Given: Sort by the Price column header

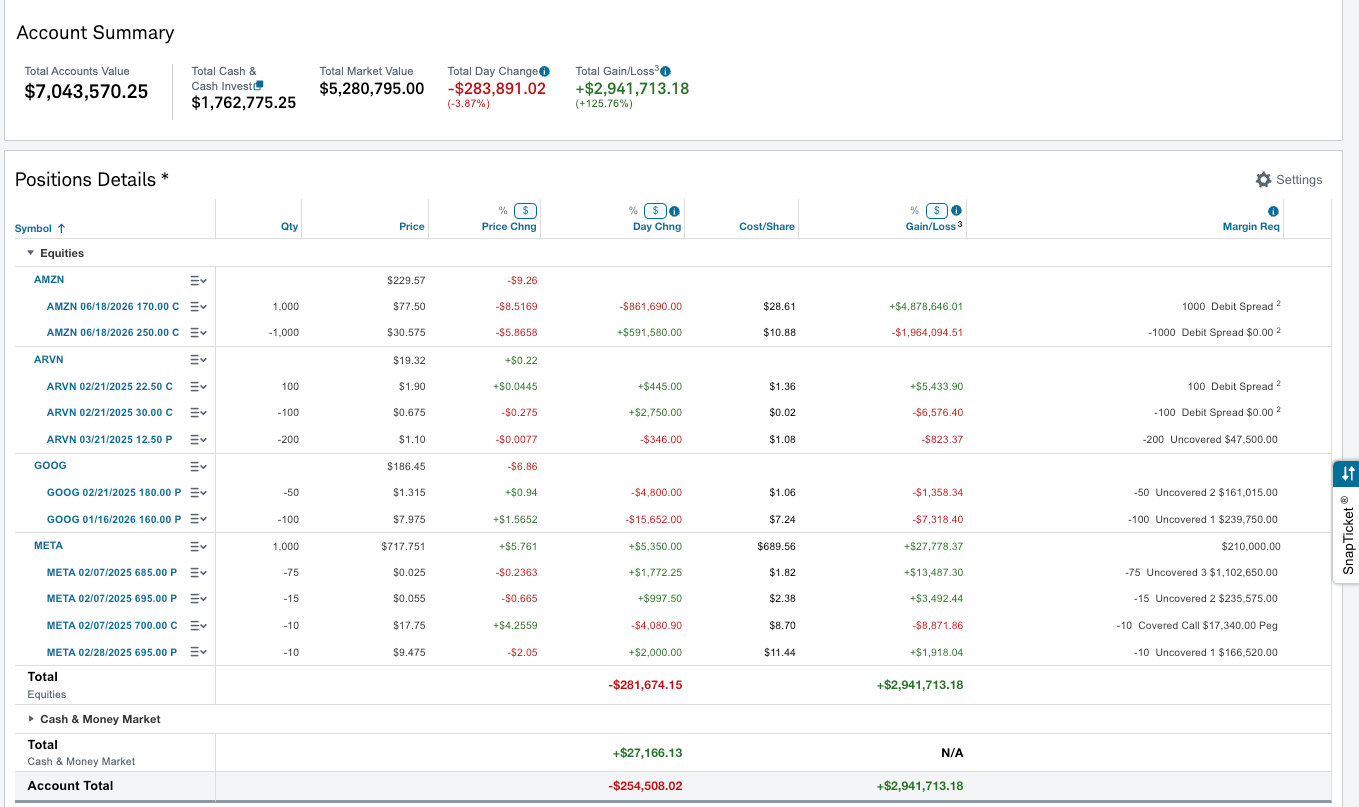Looking at the screenshot, I should [412, 227].
